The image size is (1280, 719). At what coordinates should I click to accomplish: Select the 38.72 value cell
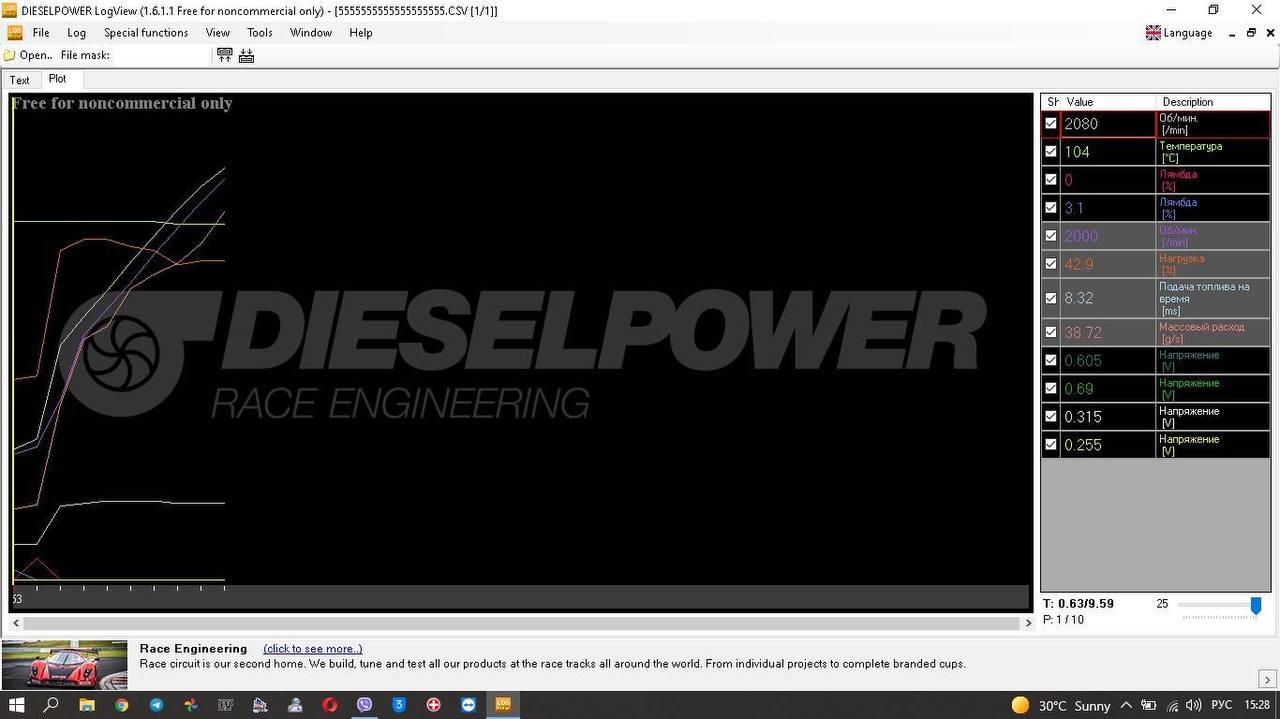pos(1108,332)
